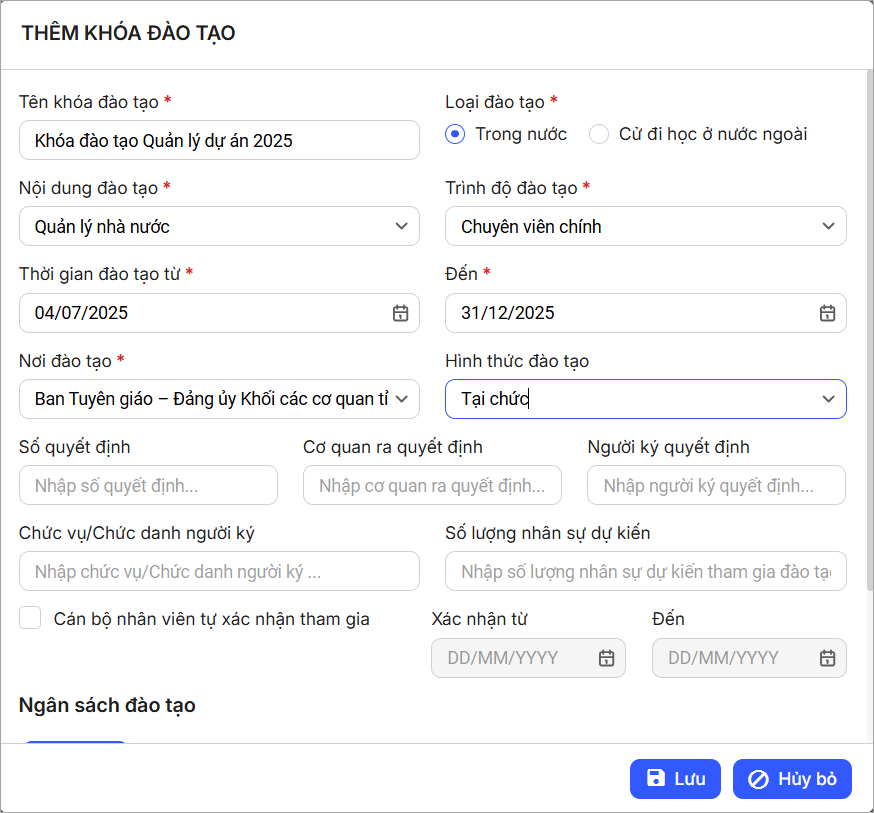Open calendar for training start date
The width and height of the screenshot is (874, 813).
tap(400, 313)
